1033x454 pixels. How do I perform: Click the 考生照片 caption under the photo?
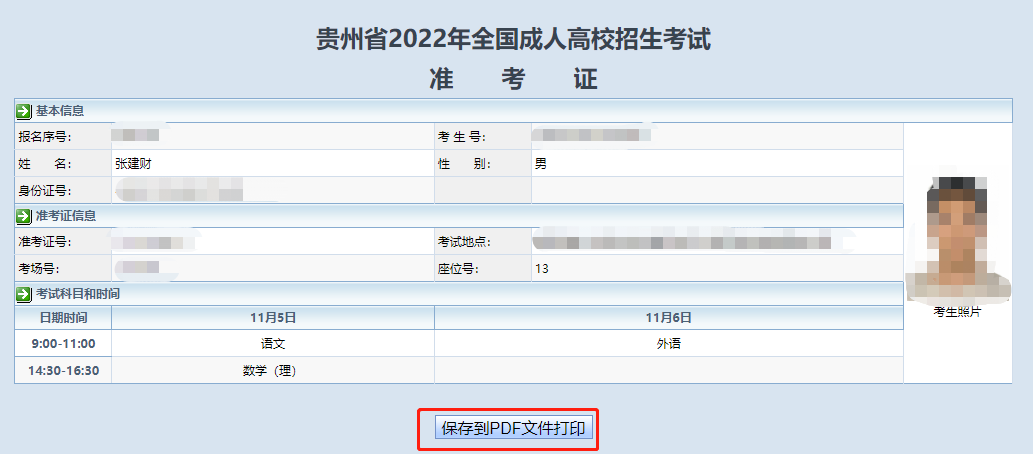956,313
